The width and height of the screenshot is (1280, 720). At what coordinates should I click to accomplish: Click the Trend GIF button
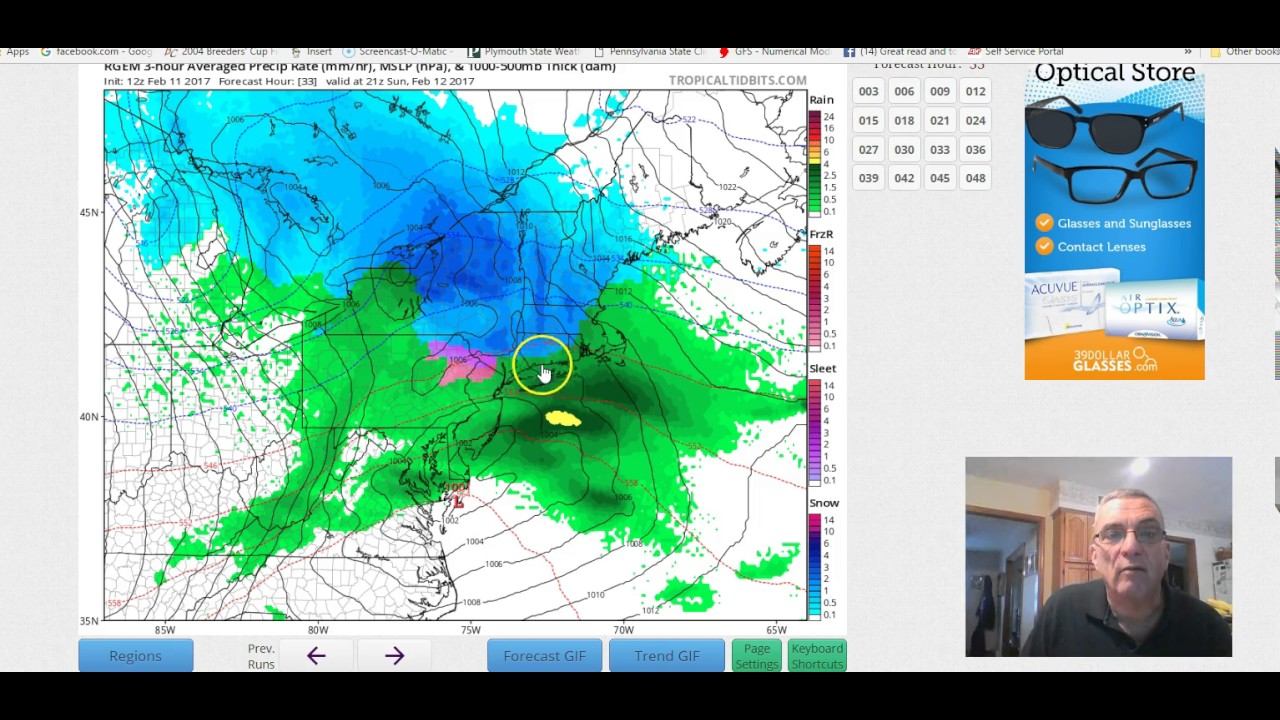[x=667, y=656]
